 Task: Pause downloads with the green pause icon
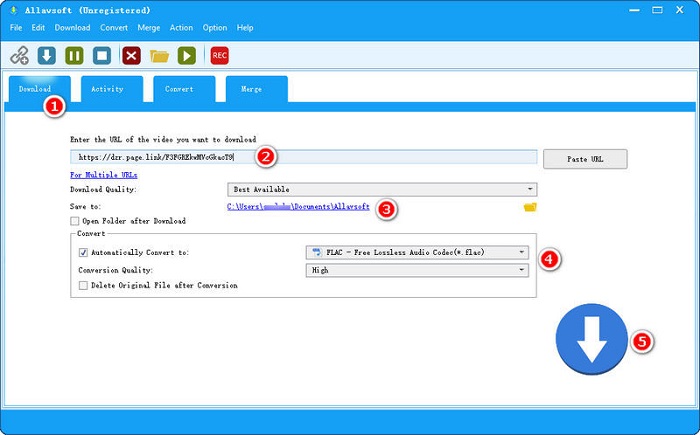(x=74, y=56)
